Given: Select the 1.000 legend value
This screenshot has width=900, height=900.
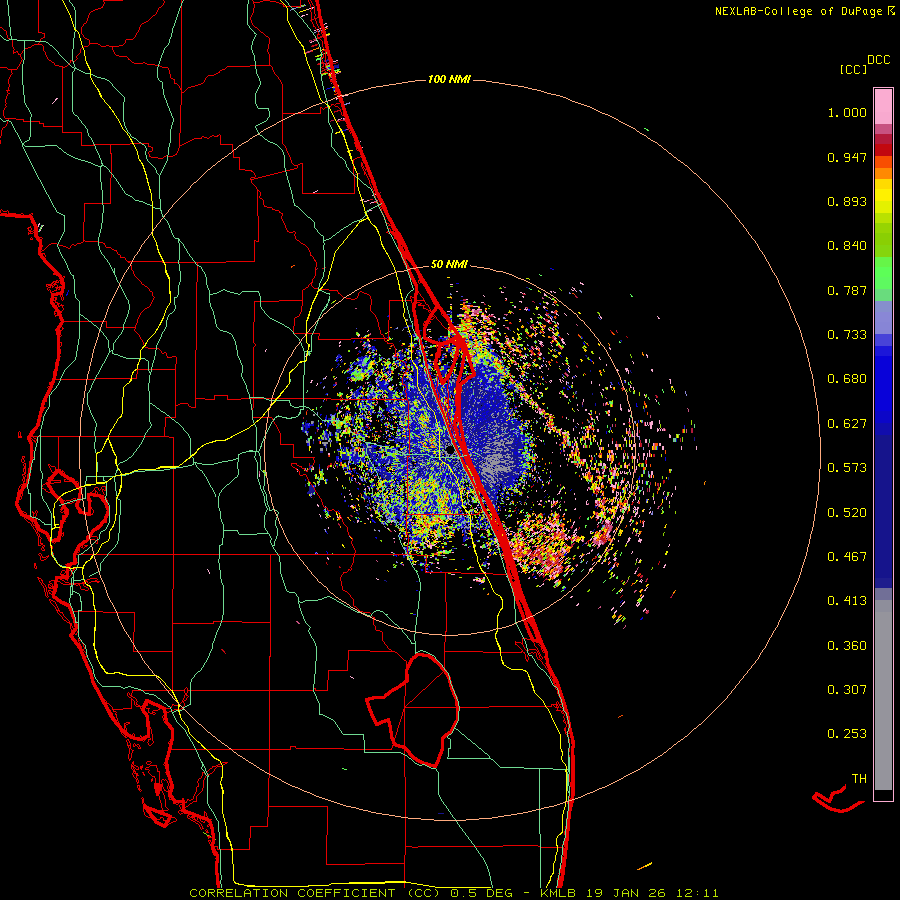Looking at the screenshot, I should [x=847, y=112].
